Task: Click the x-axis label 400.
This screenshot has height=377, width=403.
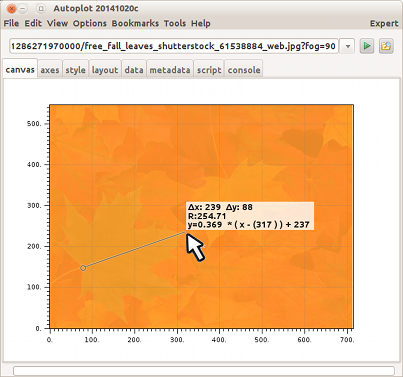Action: tap(219, 340)
